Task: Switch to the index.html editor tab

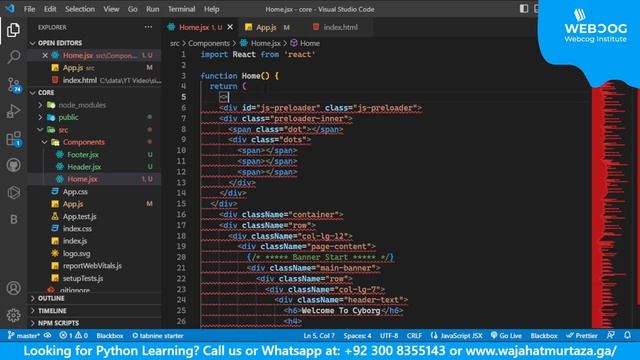Action: 340,27
